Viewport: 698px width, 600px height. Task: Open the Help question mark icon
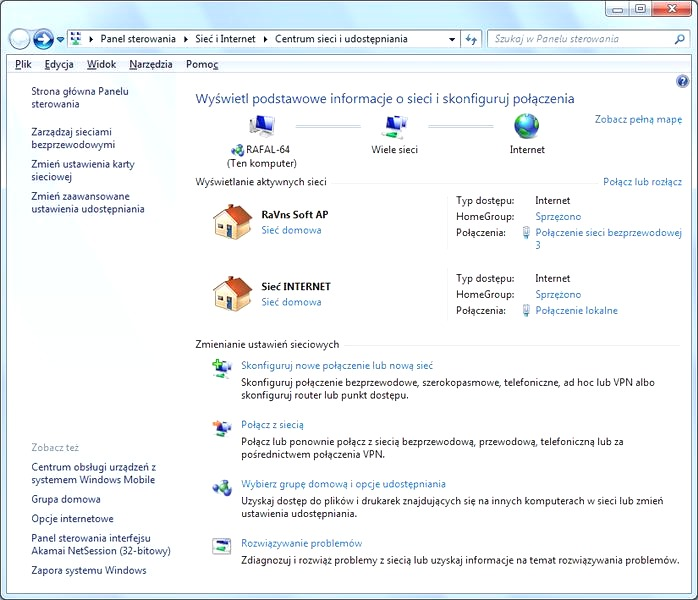pos(682,81)
